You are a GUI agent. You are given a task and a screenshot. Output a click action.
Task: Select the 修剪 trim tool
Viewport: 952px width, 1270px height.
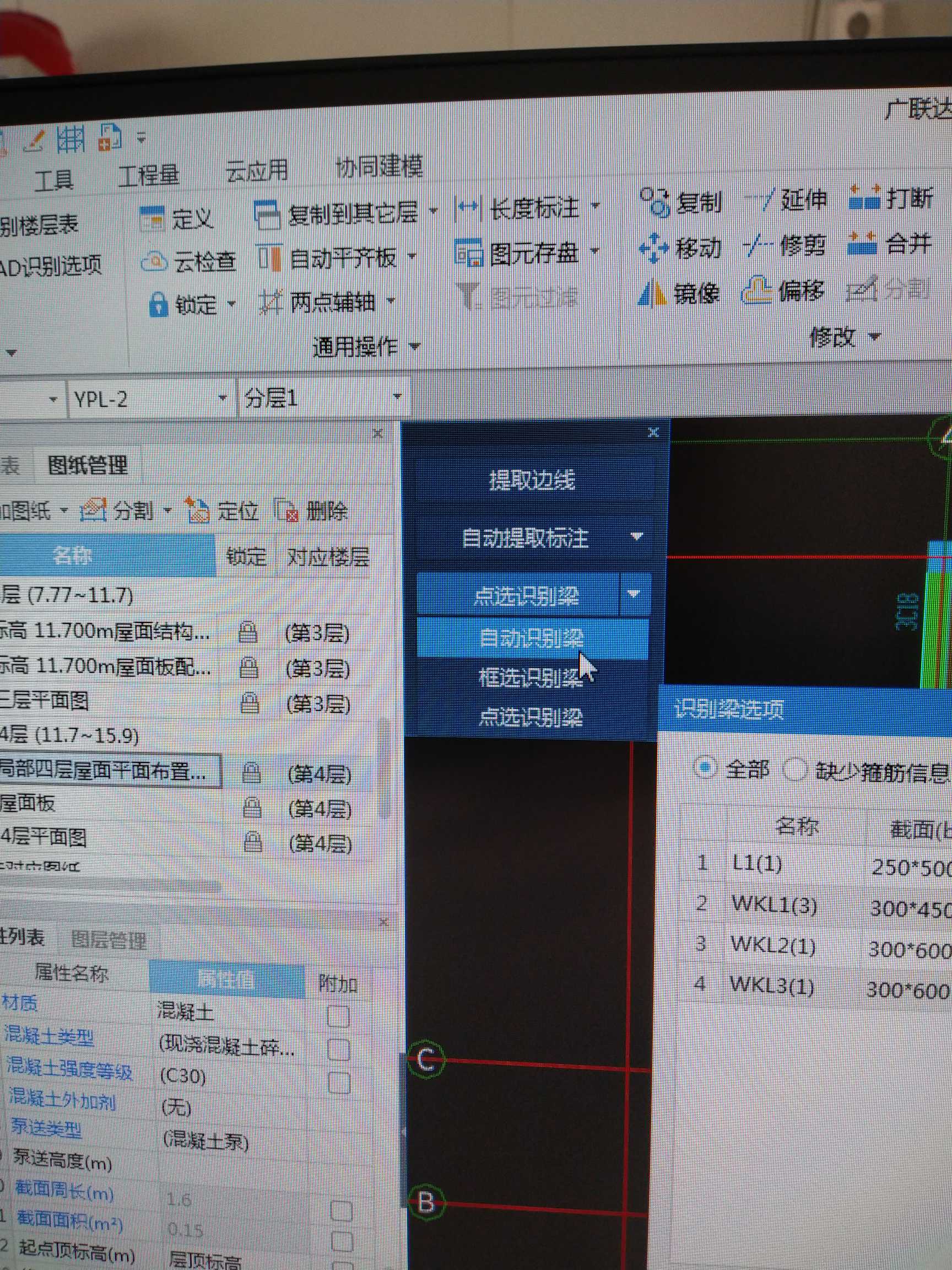786,246
